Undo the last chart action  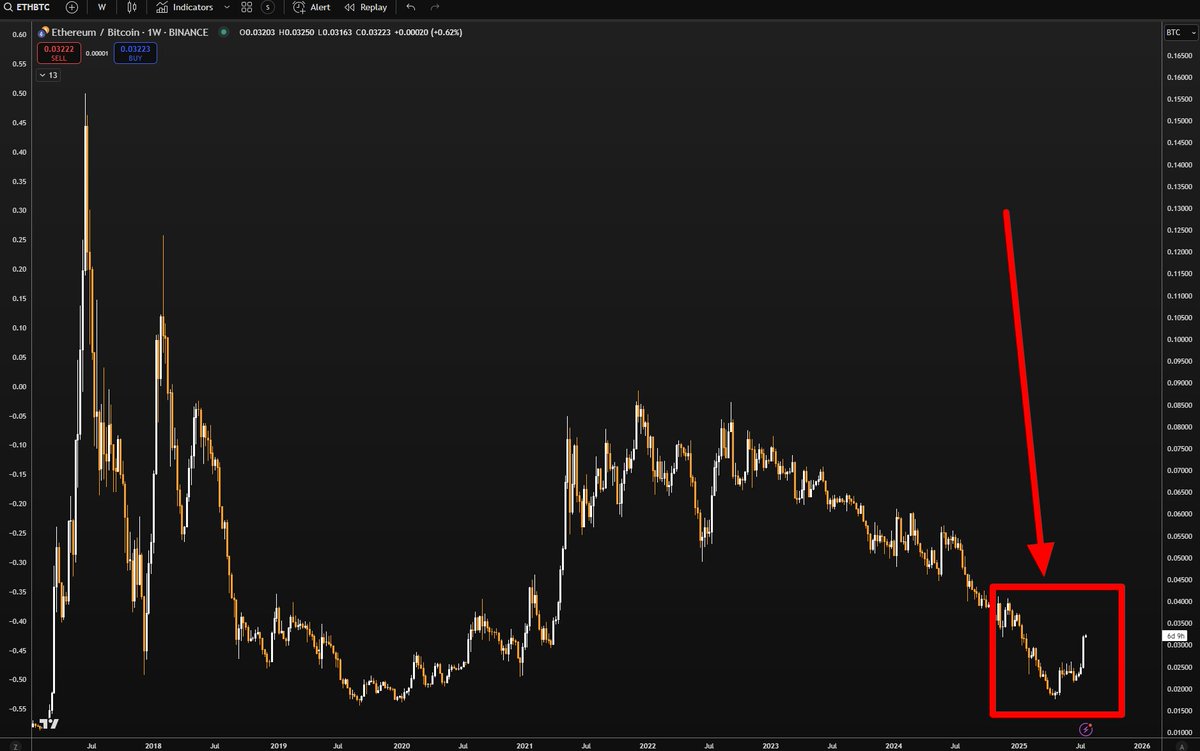click(411, 7)
